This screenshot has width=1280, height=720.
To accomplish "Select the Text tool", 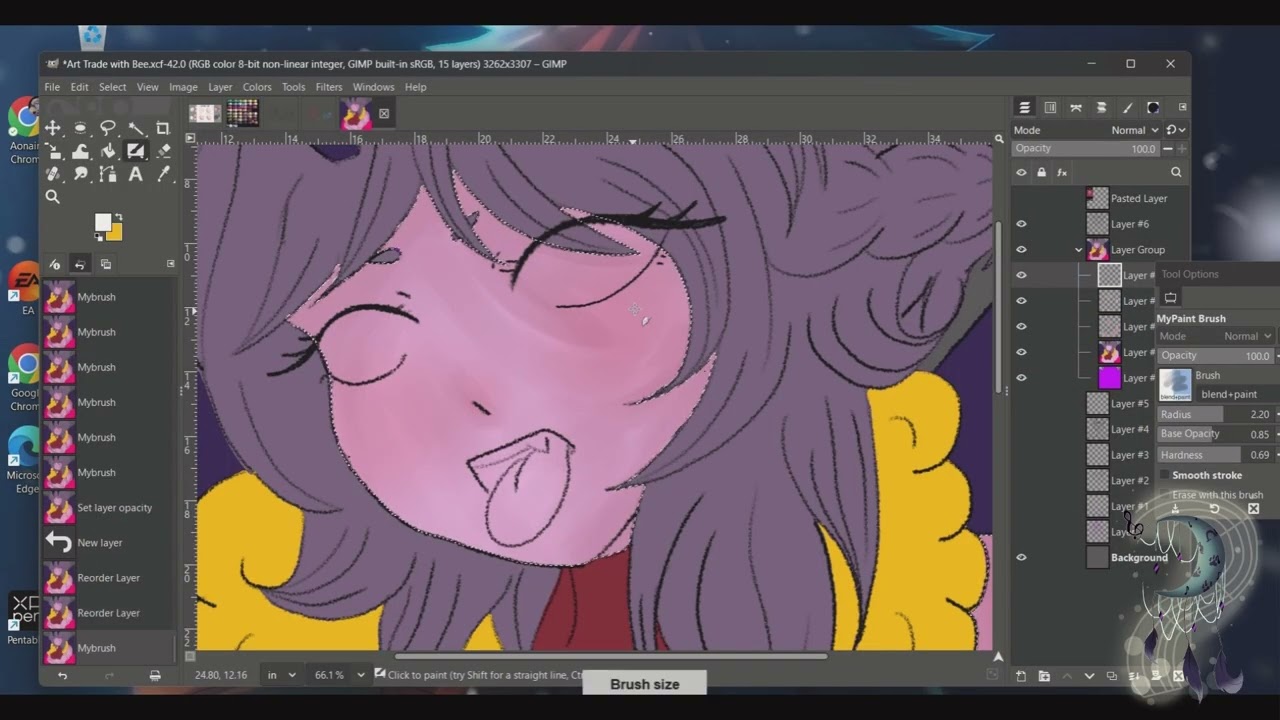I will [136, 174].
